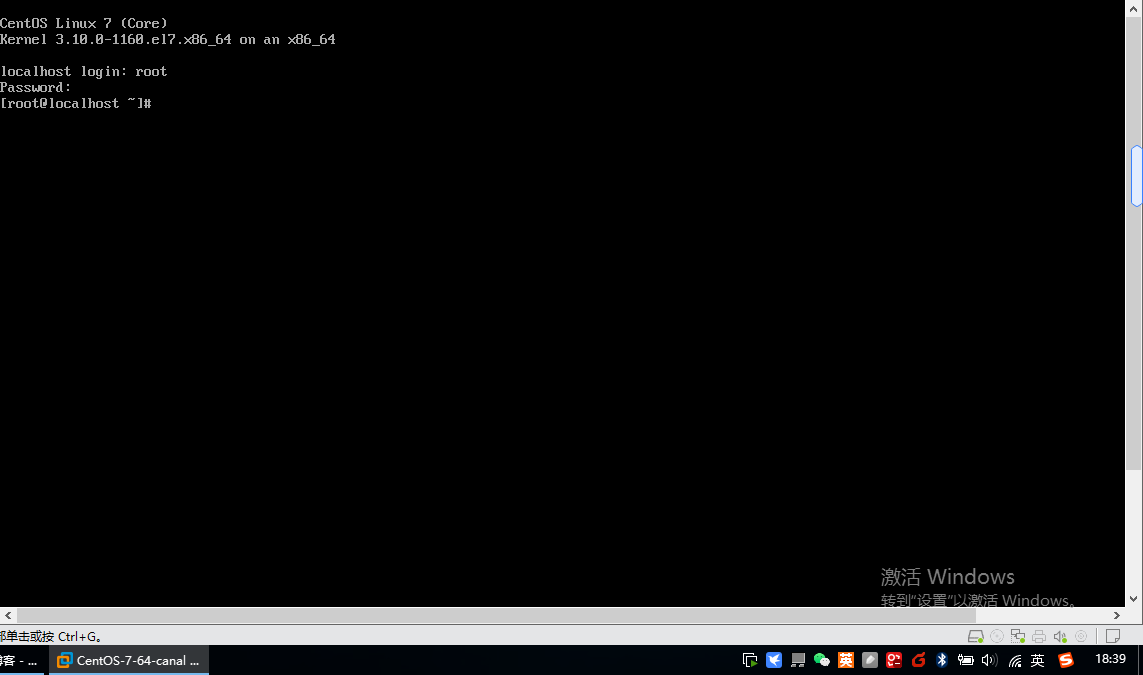The width and height of the screenshot is (1143, 675).
Task: Open the red contacts tray icon
Action: point(894,660)
